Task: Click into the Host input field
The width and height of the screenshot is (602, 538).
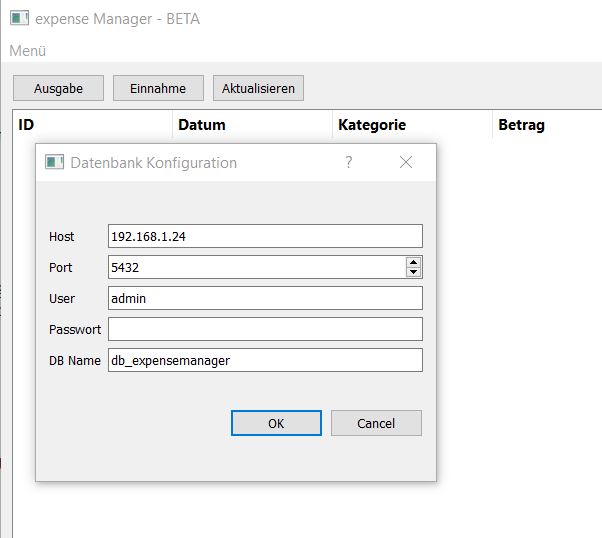Action: (x=265, y=236)
